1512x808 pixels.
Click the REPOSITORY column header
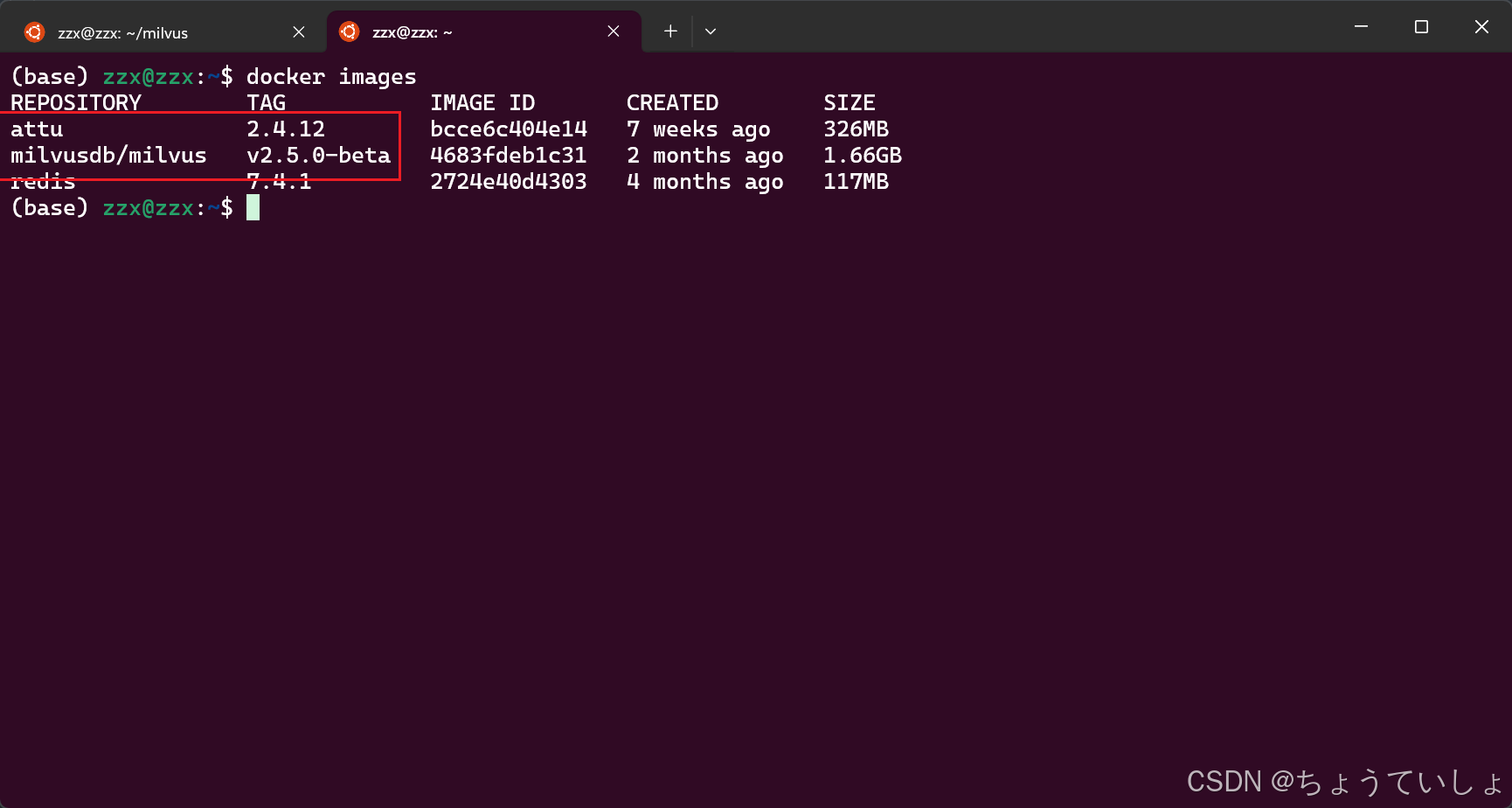click(76, 103)
